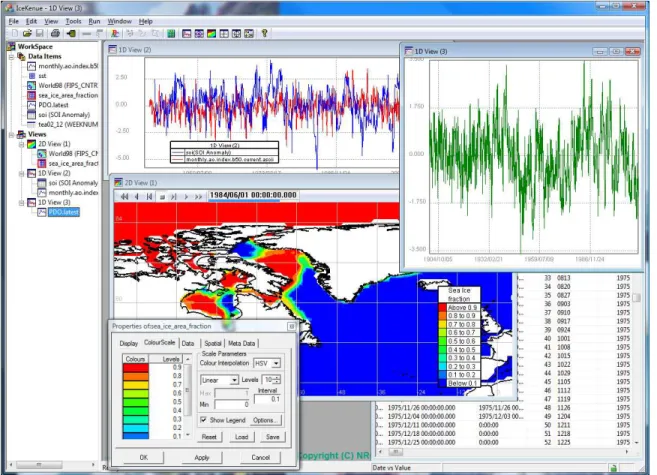The width and height of the screenshot is (657, 475).
Task: Open the Run menu
Action: point(94,21)
